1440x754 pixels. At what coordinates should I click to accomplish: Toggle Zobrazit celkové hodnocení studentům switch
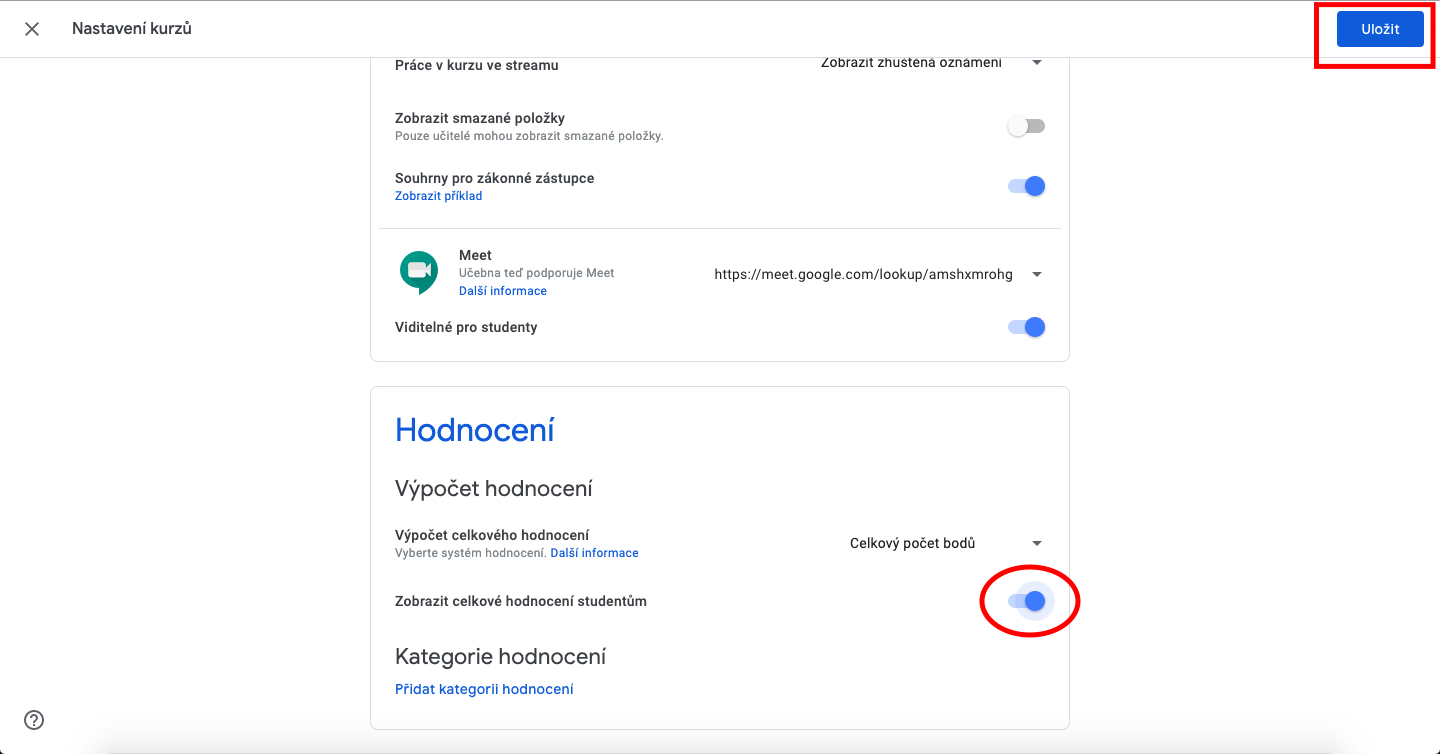coord(1026,601)
